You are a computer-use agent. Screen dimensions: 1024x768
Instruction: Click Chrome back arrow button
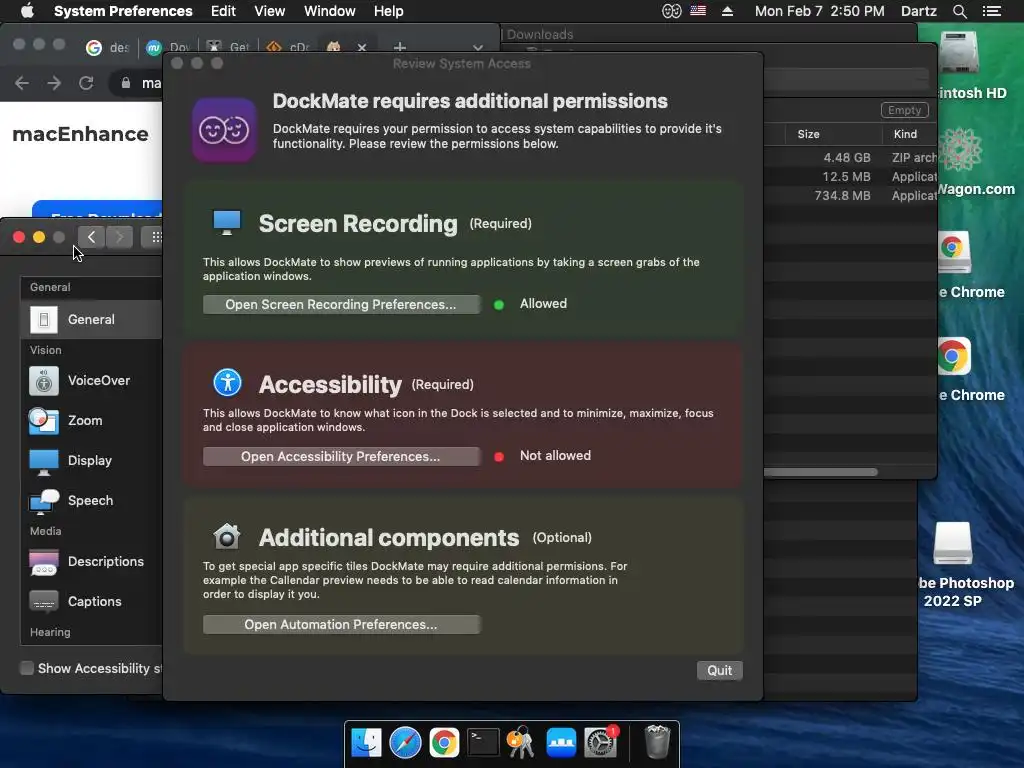[x=22, y=83]
